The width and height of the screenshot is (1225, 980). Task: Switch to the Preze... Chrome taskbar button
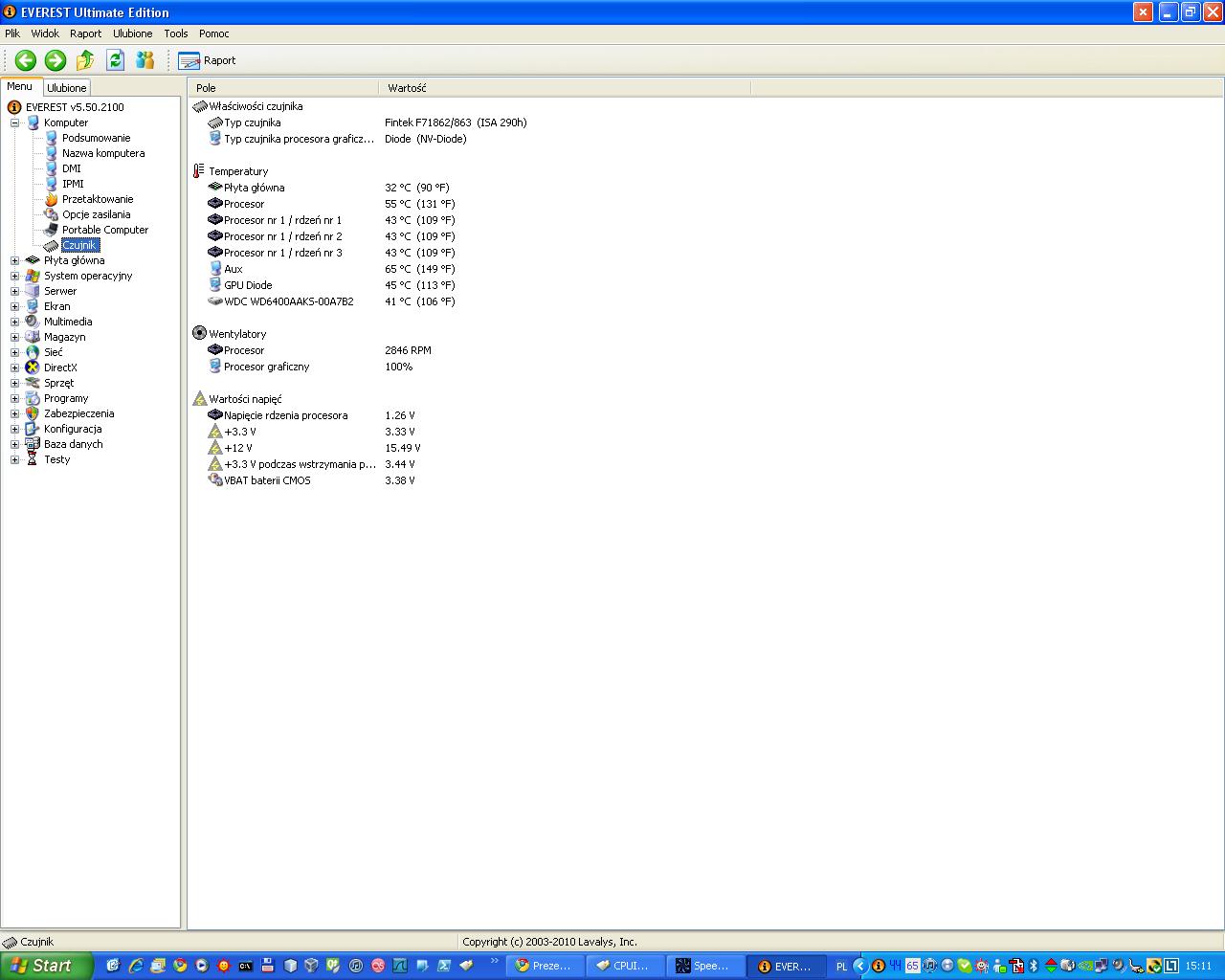tap(545, 966)
